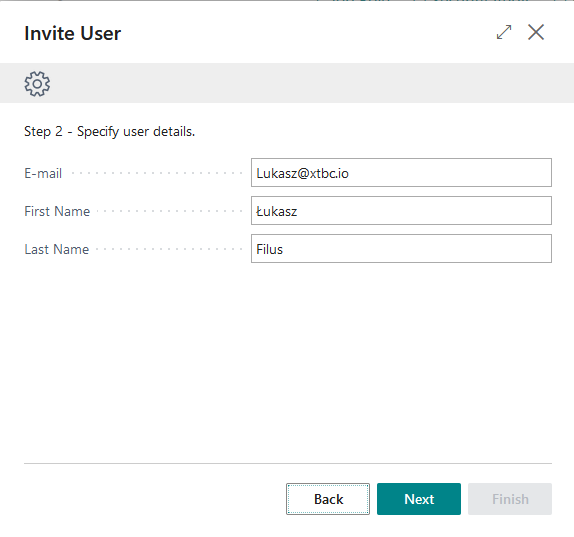Click the E-mail input field
This screenshot has height=537, width=574.
[x=401, y=173]
